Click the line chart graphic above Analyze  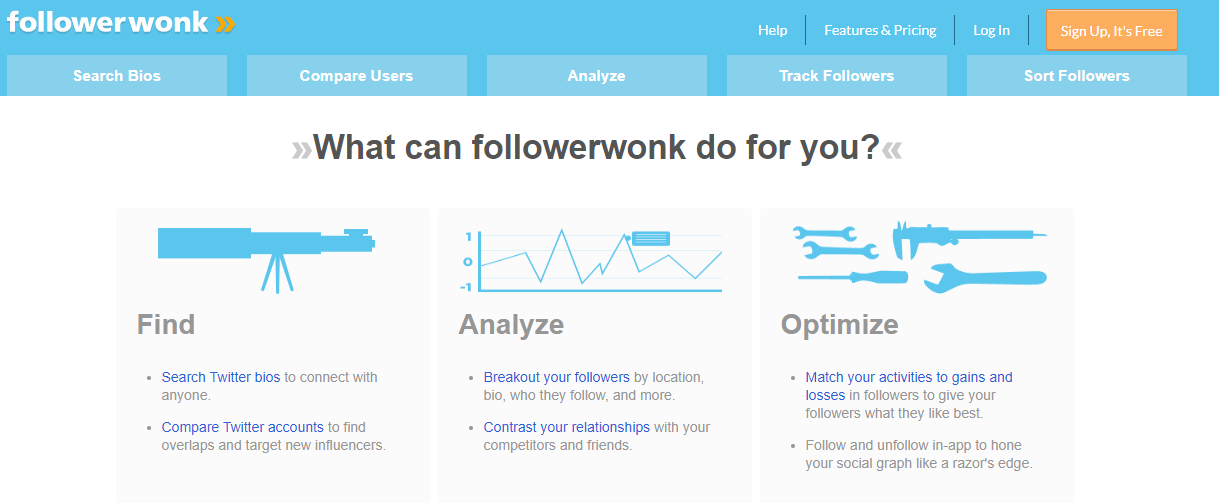pos(594,261)
